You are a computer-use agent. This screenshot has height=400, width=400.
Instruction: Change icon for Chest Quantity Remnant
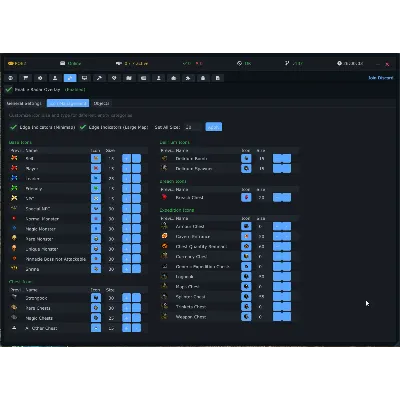pyautogui.click(x=246, y=246)
